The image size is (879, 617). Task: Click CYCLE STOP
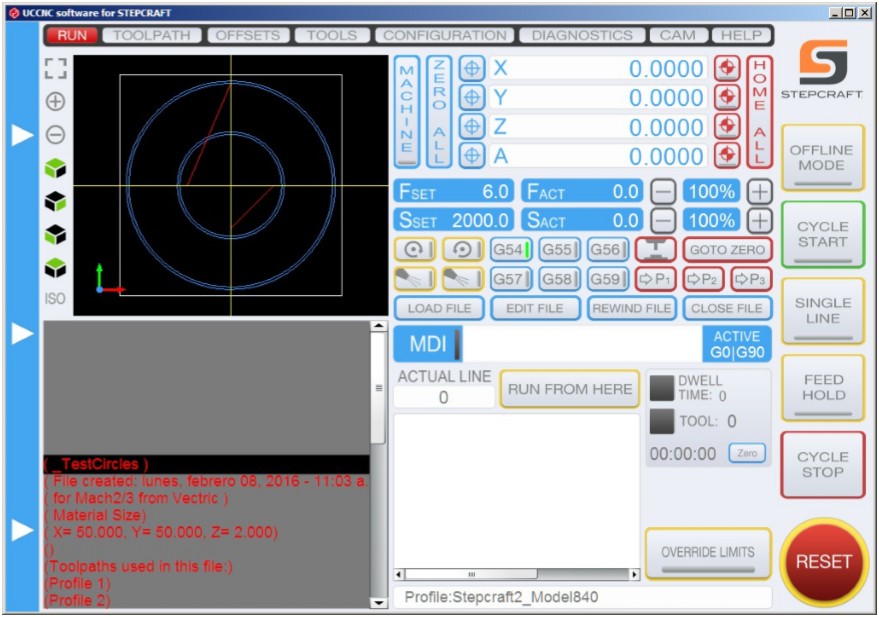[x=823, y=465]
